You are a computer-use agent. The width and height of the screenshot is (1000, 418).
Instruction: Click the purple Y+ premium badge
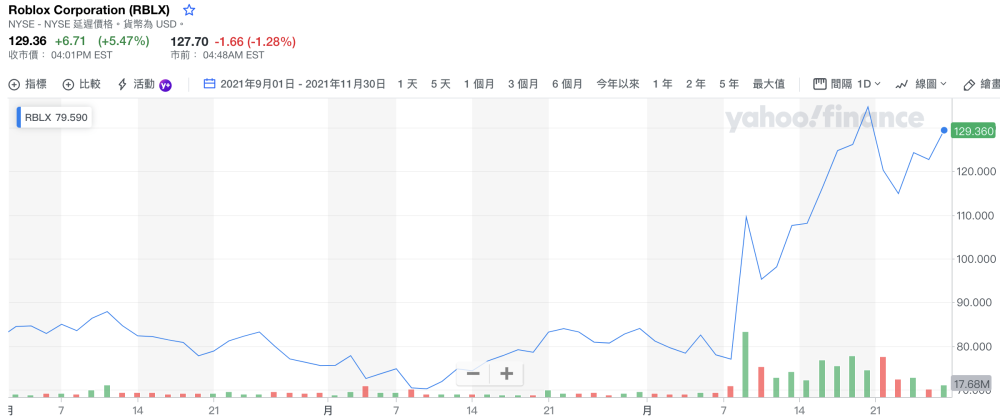pyautogui.click(x=167, y=84)
